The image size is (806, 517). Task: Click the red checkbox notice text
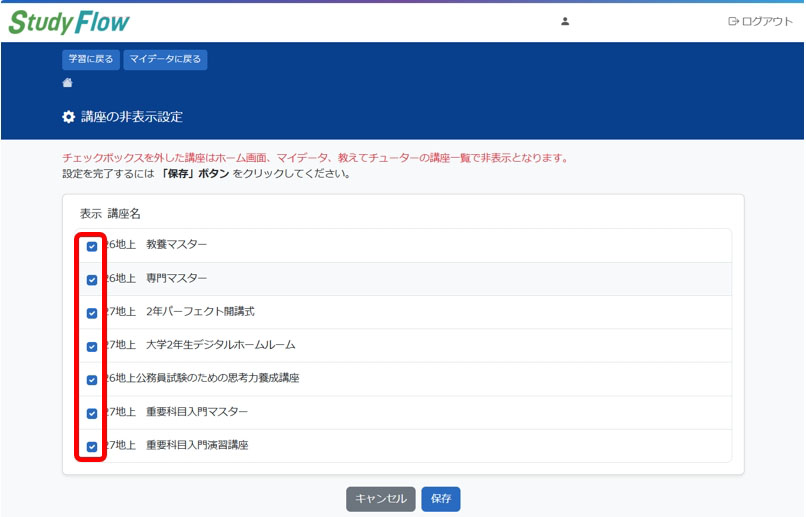[x=315, y=158]
